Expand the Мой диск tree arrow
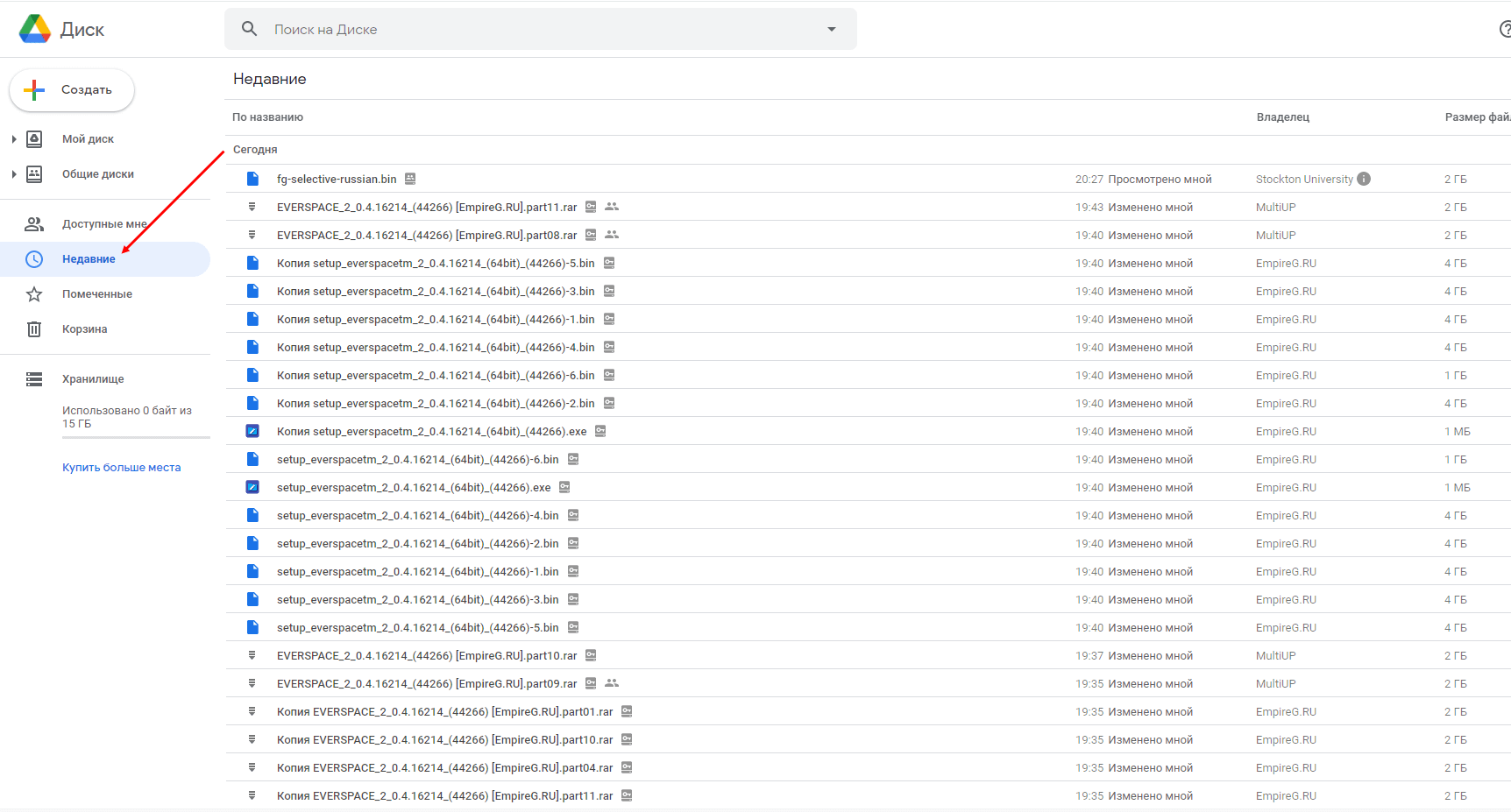Viewport: 1511px width, 812px height. (x=14, y=139)
